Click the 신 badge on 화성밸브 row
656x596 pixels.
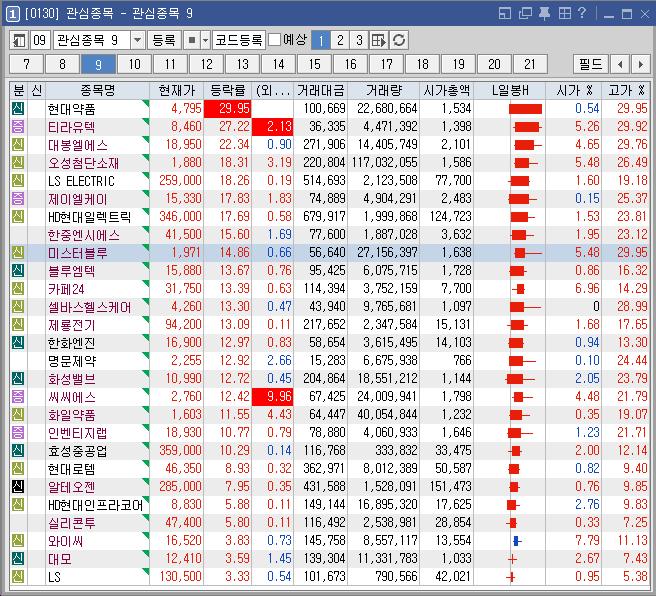pos(18,379)
